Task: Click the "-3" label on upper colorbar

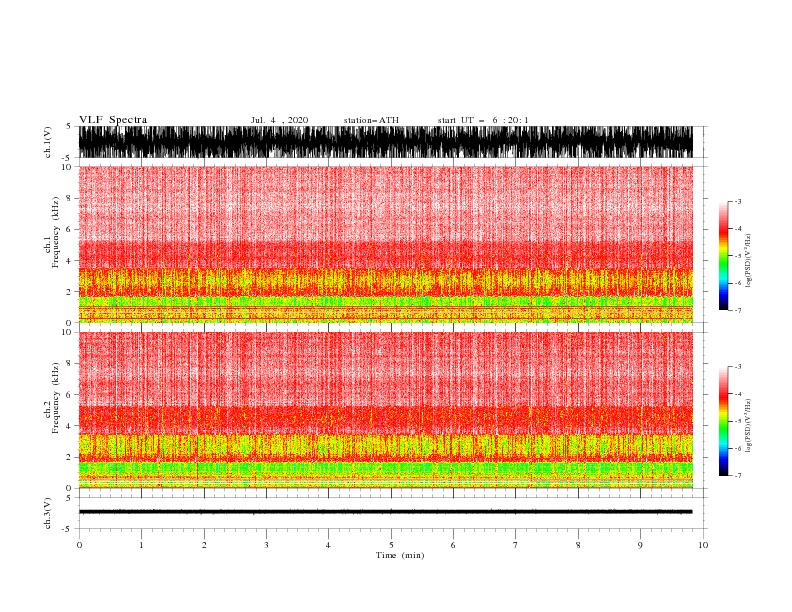Action: click(738, 201)
